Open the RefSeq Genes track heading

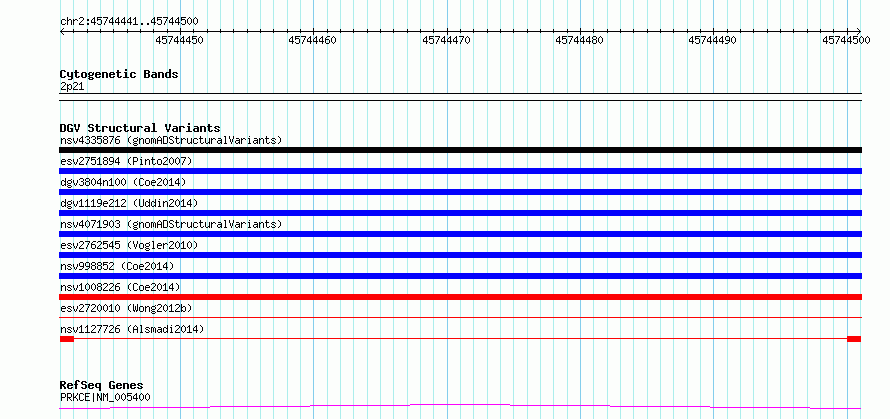(101, 386)
